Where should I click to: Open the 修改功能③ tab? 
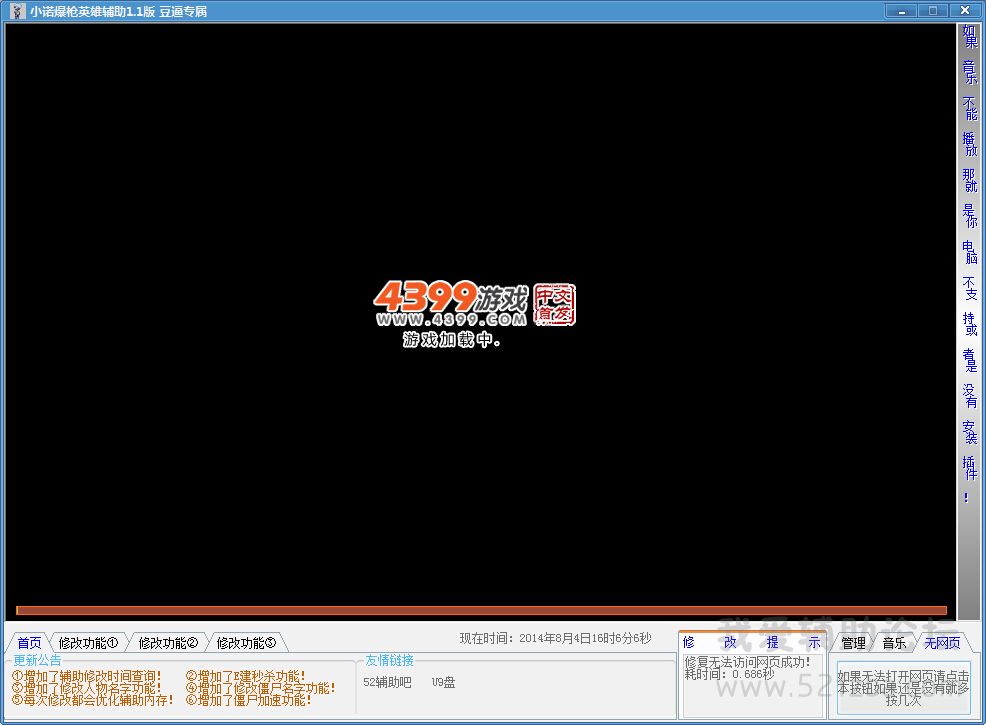(x=246, y=643)
